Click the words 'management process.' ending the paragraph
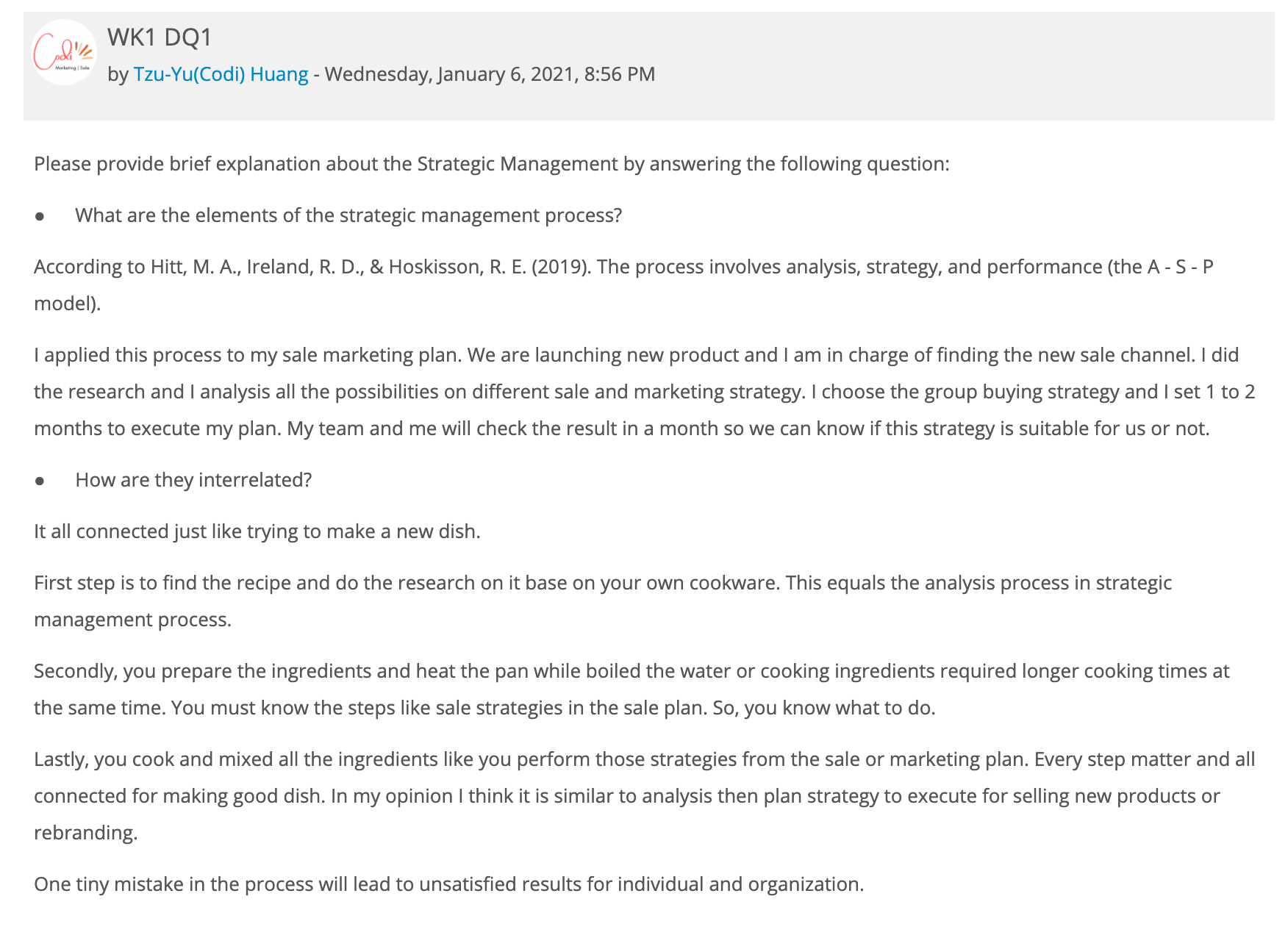 click(132, 620)
